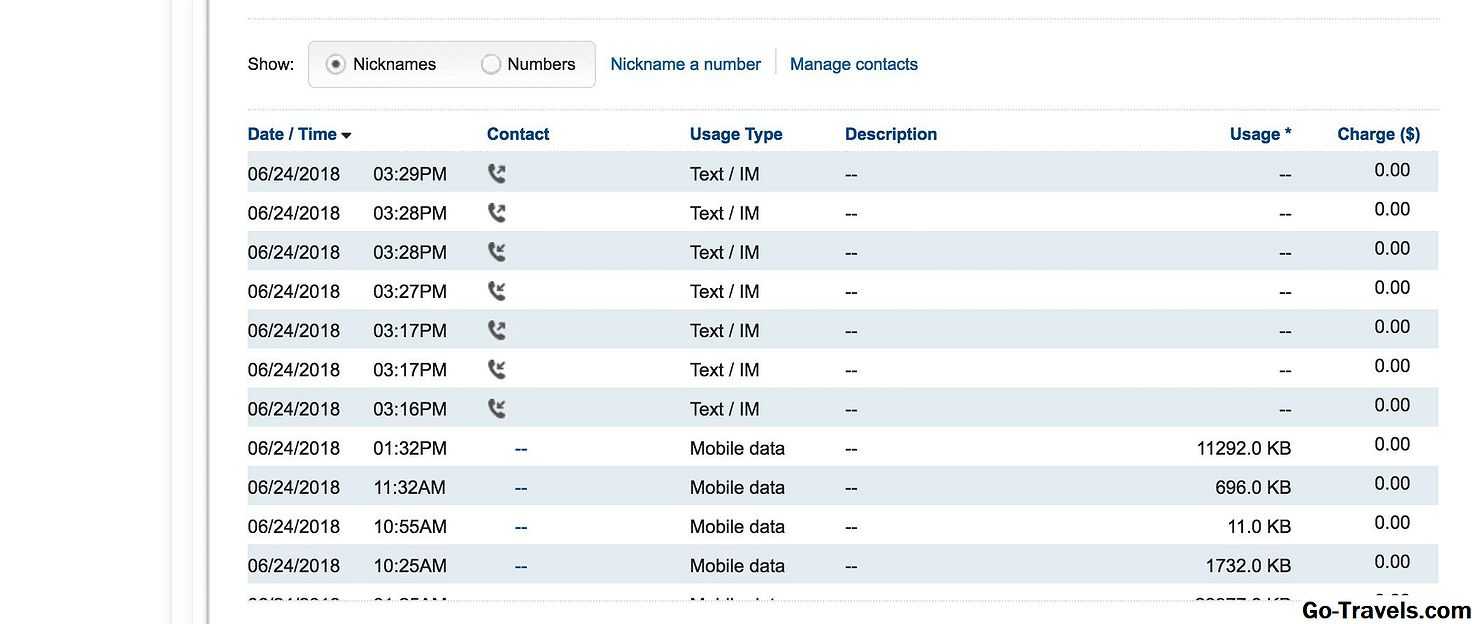Viewport: 1472px width, 624px height.
Task: Sort by the Contact column header
Action: [x=517, y=134]
